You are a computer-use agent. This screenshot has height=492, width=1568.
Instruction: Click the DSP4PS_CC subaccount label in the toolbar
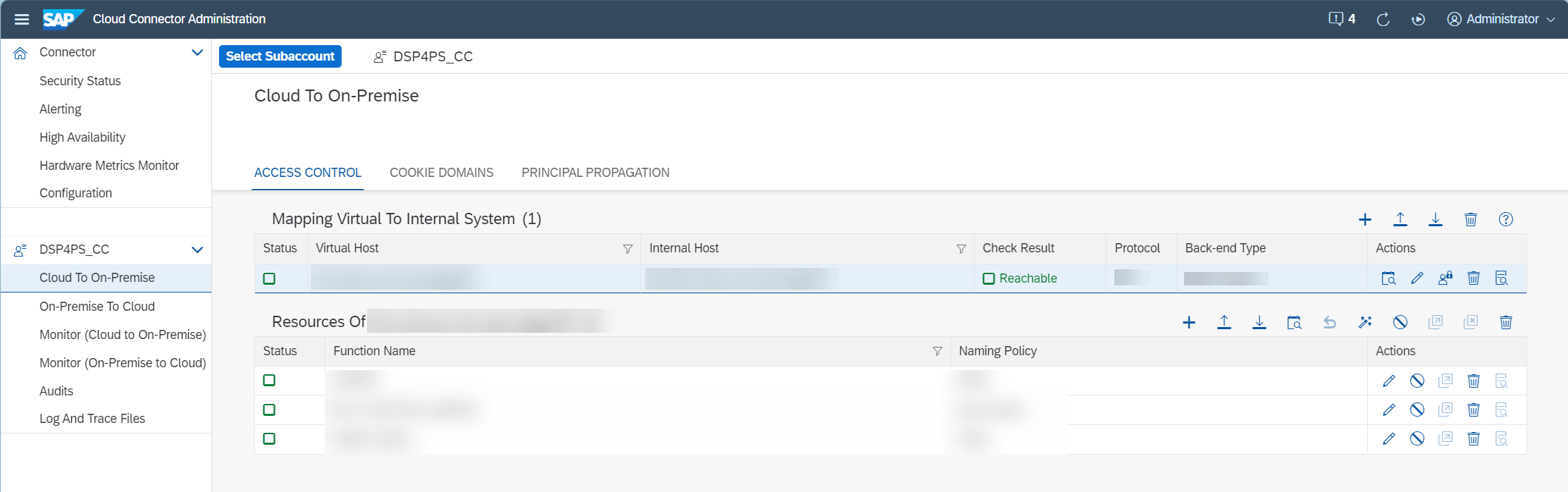[423, 56]
